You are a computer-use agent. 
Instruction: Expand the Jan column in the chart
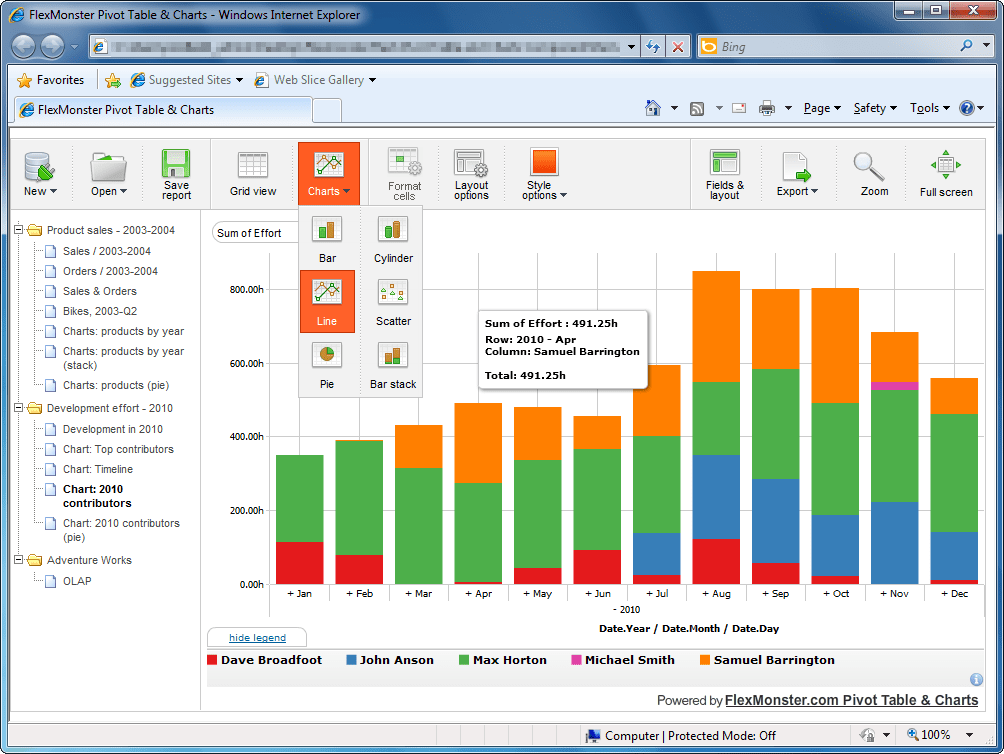click(300, 592)
